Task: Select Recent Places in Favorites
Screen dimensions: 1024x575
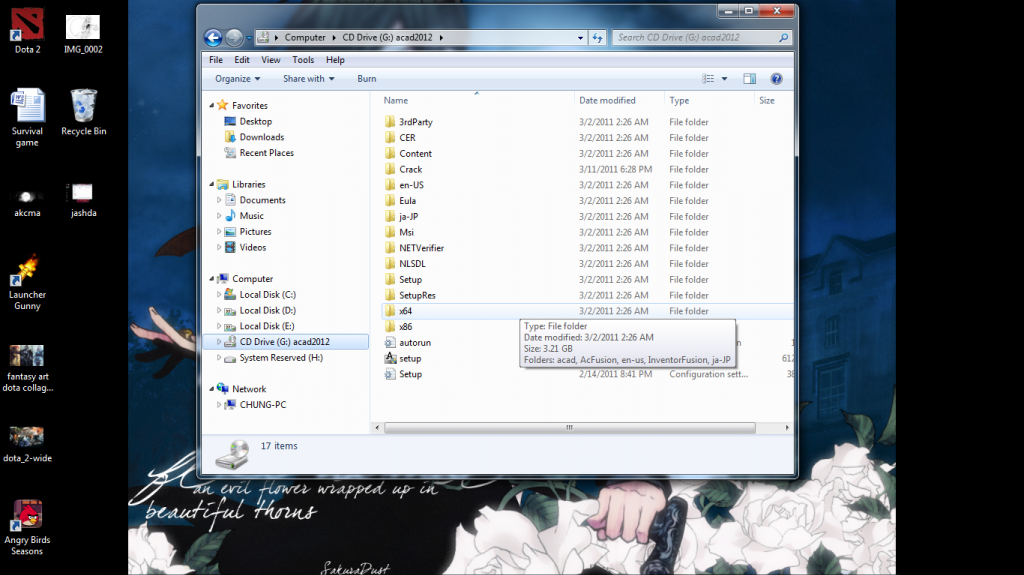Action: 266,153
